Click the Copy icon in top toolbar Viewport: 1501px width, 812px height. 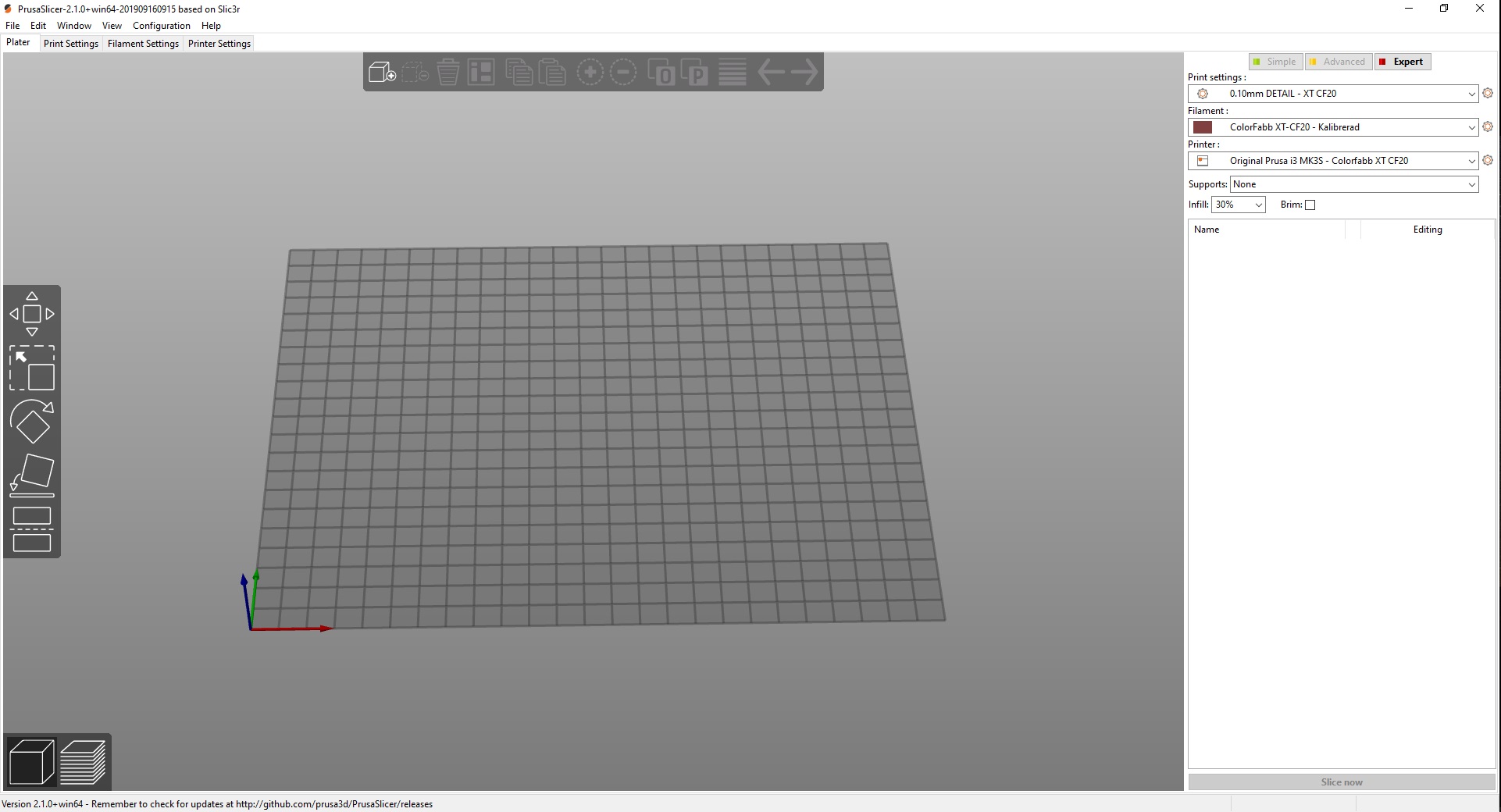519,73
